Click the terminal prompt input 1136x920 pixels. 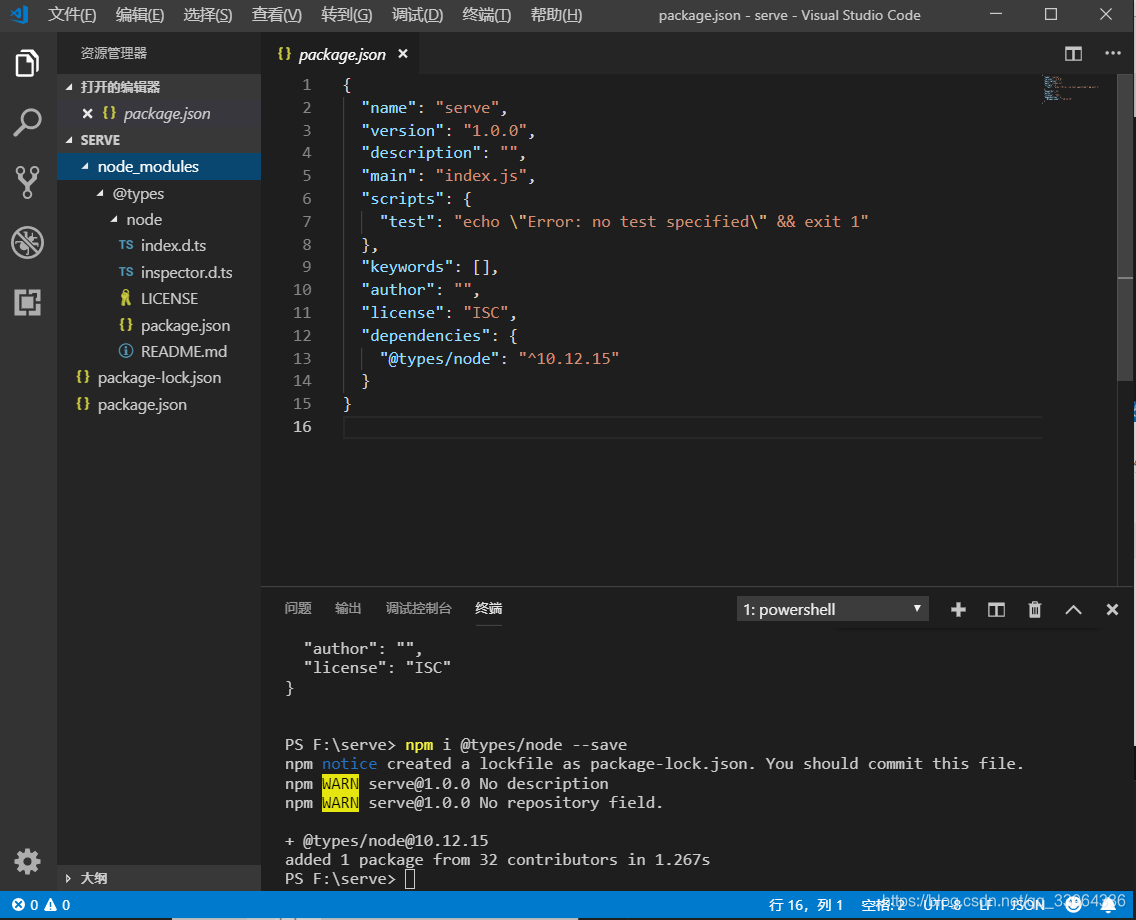point(410,879)
